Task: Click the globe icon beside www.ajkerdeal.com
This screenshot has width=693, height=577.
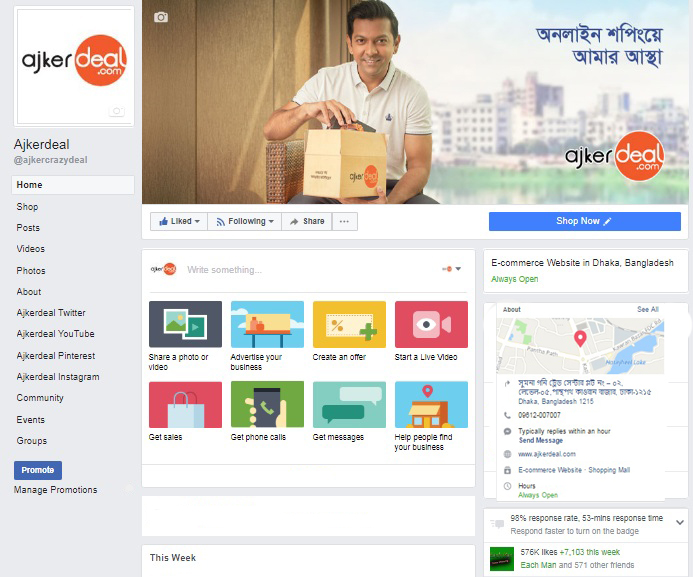Action: click(x=507, y=454)
